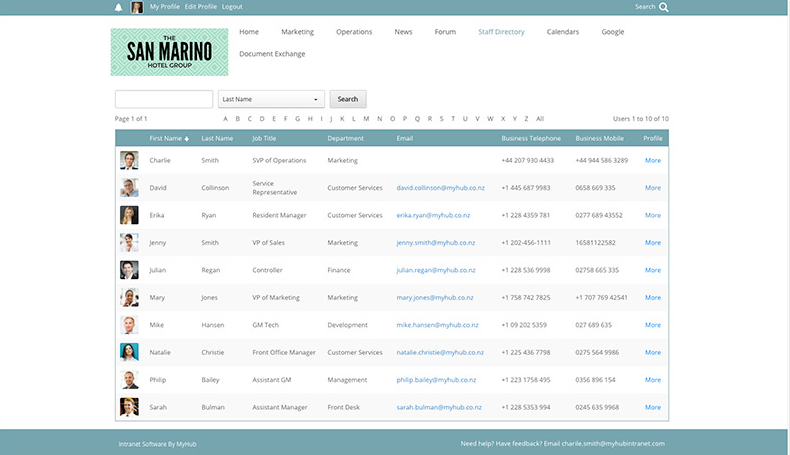The height and width of the screenshot is (455, 790).
Task: Click the notification bell icon
Action: point(118,7)
